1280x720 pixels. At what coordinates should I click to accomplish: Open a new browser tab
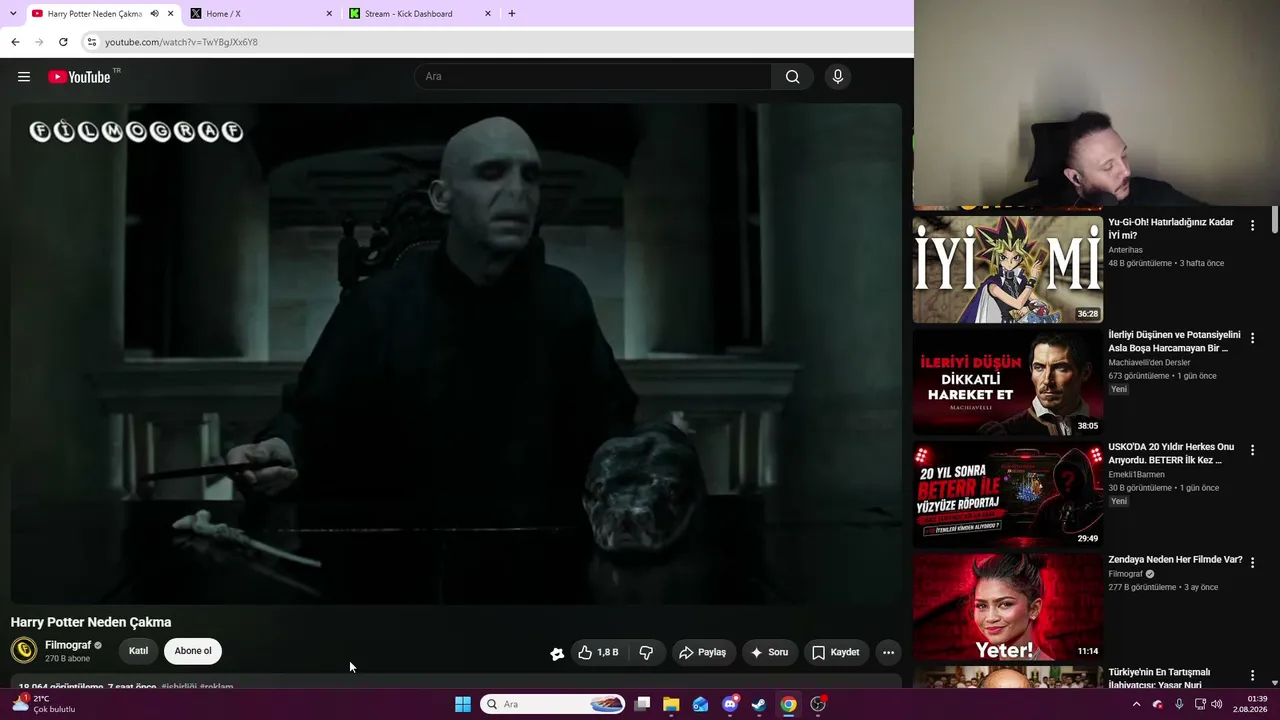tap(512, 14)
